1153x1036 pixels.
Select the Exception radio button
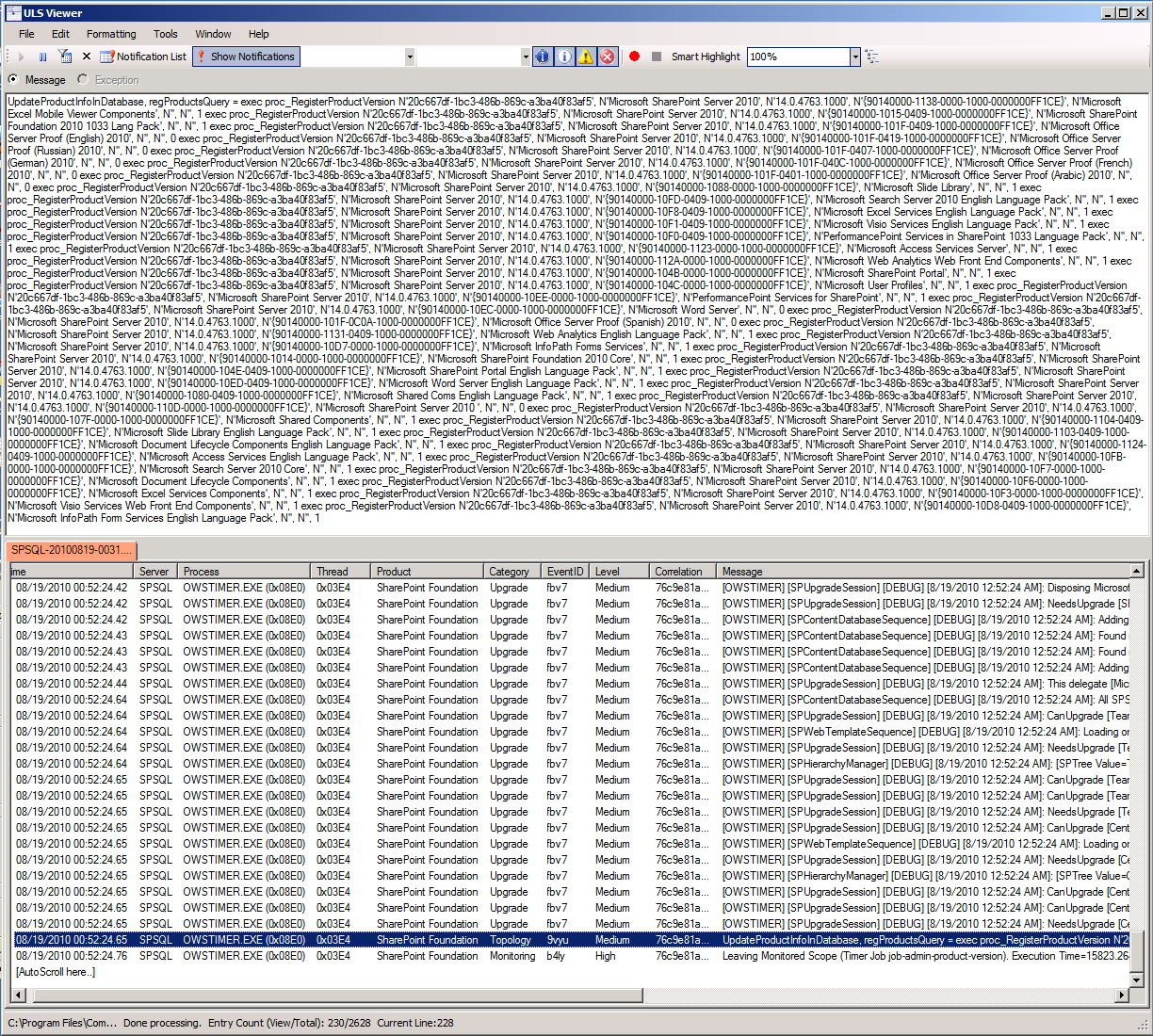pyautogui.click(x=83, y=80)
